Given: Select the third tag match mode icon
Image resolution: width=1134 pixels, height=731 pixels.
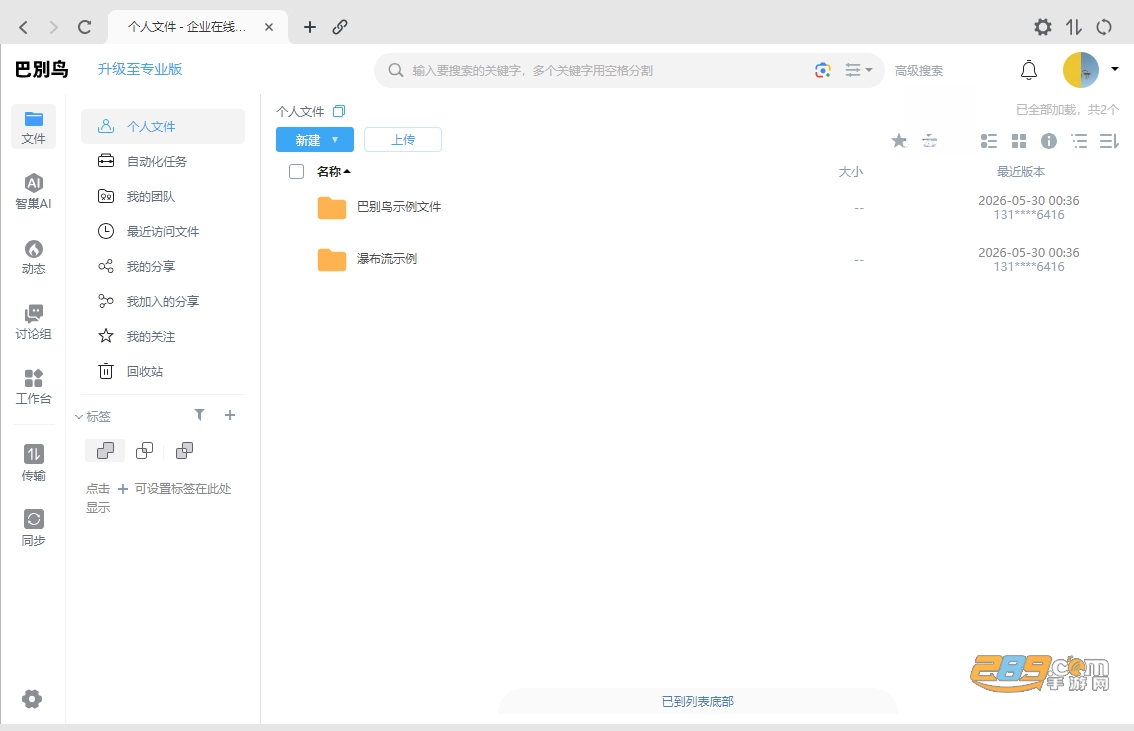Looking at the screenshot, I should (x=184, y=450).
